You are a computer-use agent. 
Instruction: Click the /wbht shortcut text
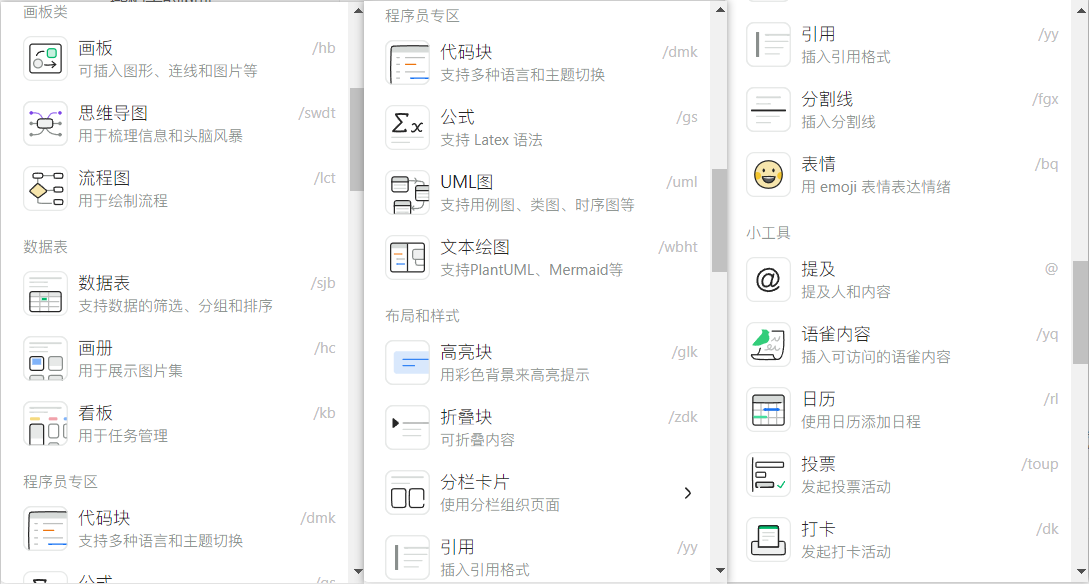point(678,247)
